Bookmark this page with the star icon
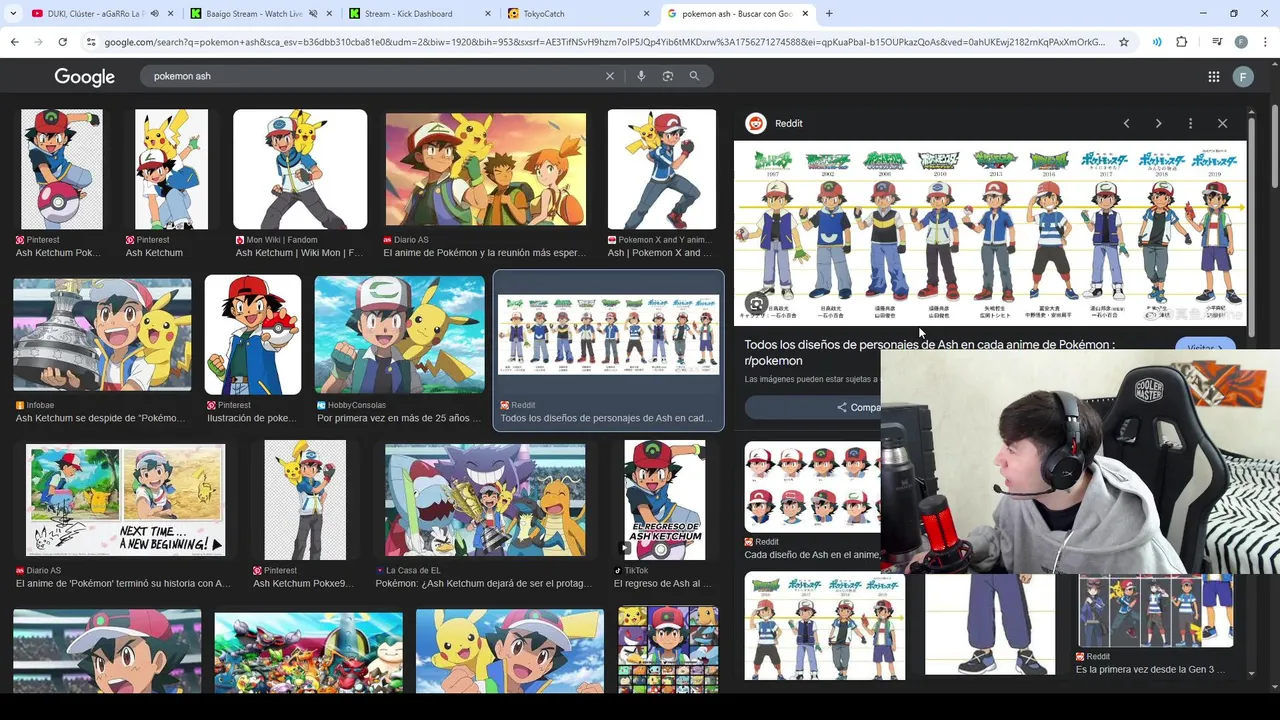 pyautogui.click(x=1124, y=42)
